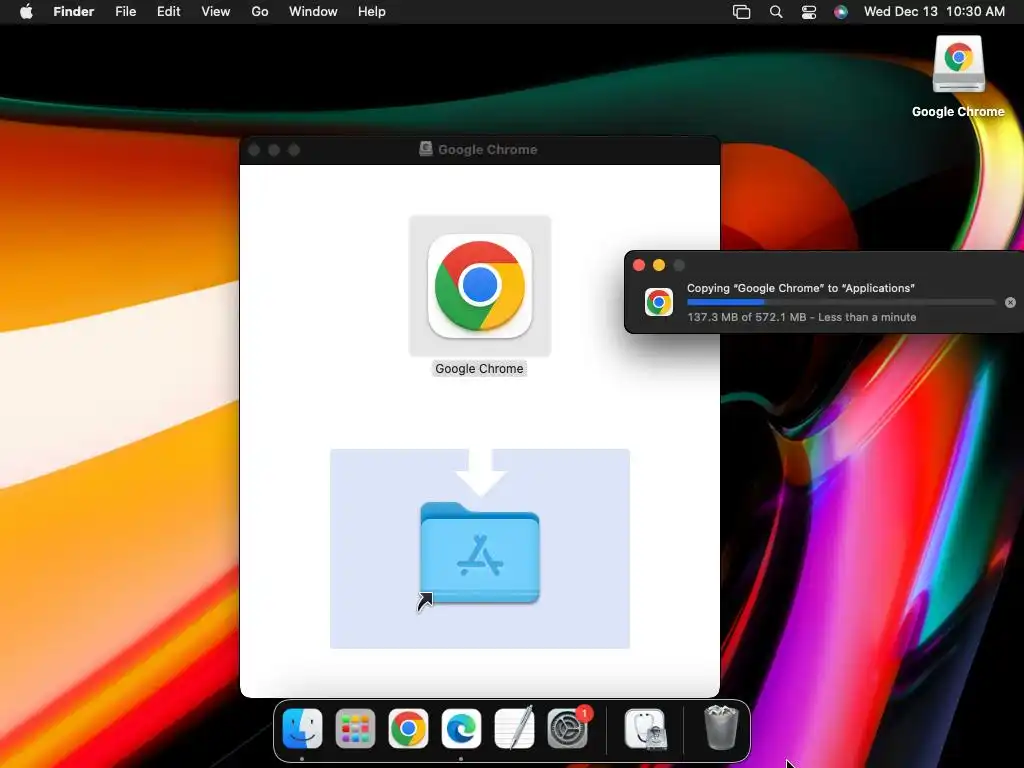
Task: Open the View menu
Action: coord(216,12)
